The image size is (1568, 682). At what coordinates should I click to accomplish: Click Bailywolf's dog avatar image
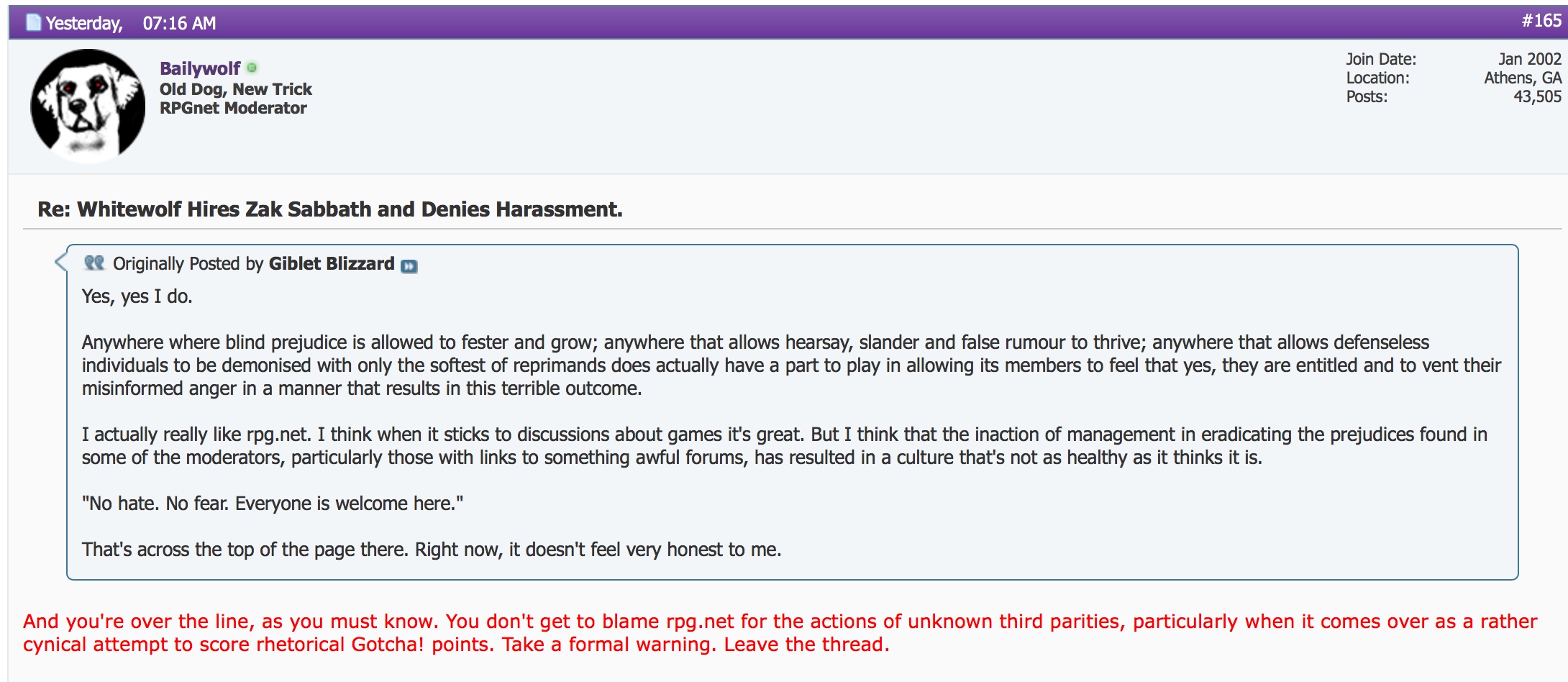pos(88,106)
